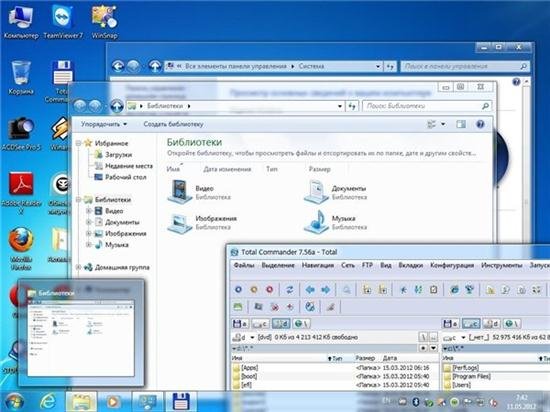Open the Навигация menu in Total Commander
Image resolution: width=550 pixels, height=412 pixels.
tap(317, 265)
